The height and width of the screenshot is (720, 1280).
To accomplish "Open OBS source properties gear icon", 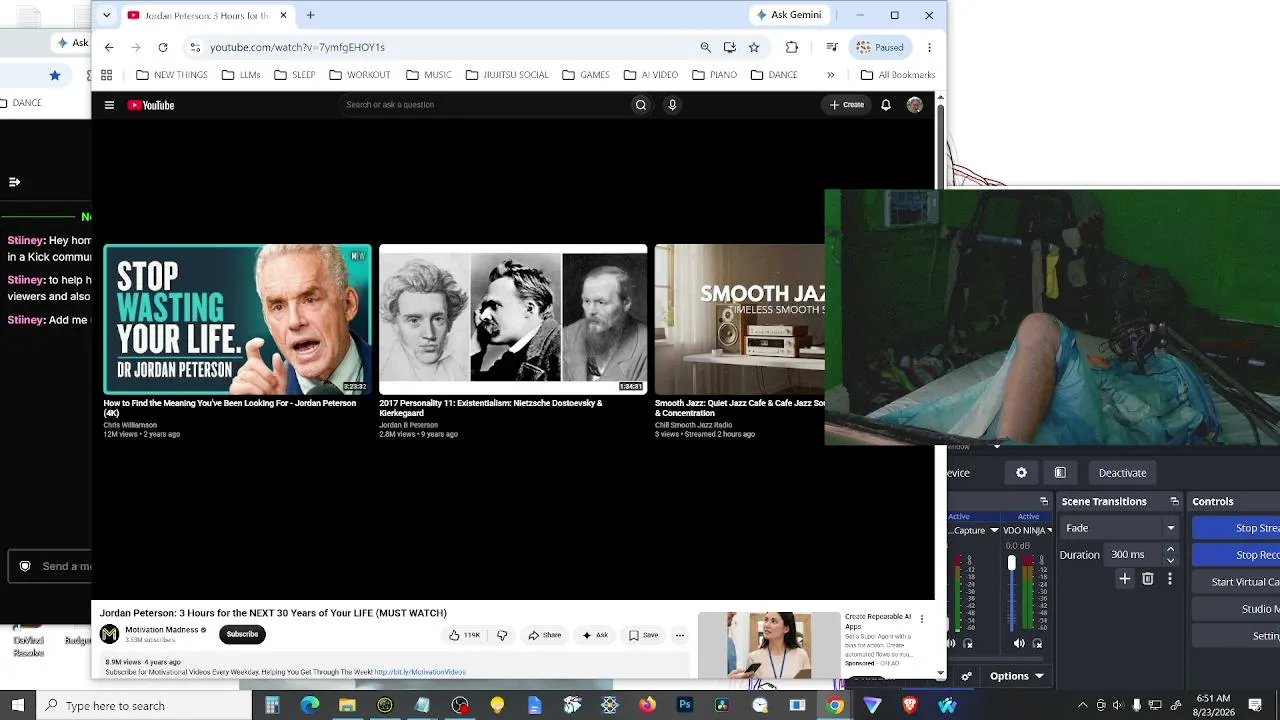I will (1021, 473).
